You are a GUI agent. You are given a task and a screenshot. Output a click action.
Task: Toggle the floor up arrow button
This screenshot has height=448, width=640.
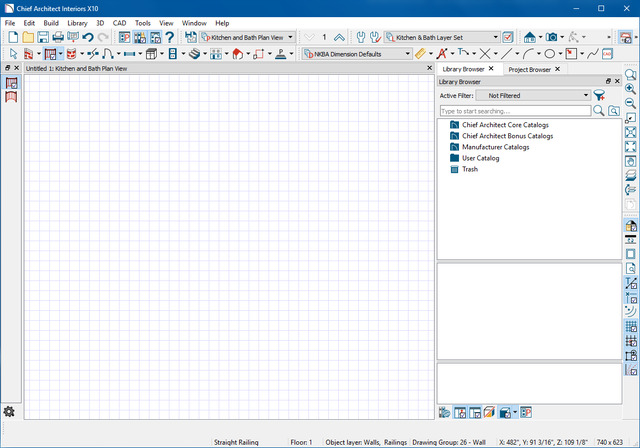coord(339,37)
